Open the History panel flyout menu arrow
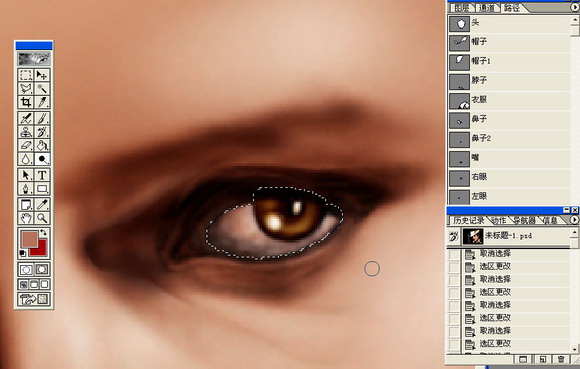The width and height of the screenshot is (580, 369). point(574,220)
